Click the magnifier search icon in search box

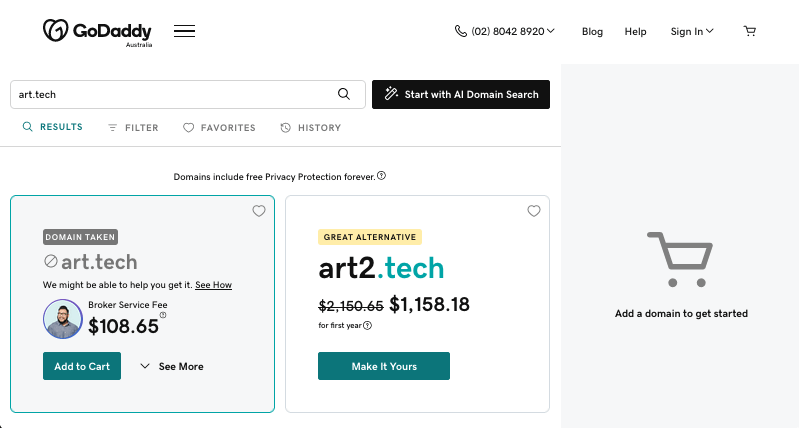[x=344, y=94]
